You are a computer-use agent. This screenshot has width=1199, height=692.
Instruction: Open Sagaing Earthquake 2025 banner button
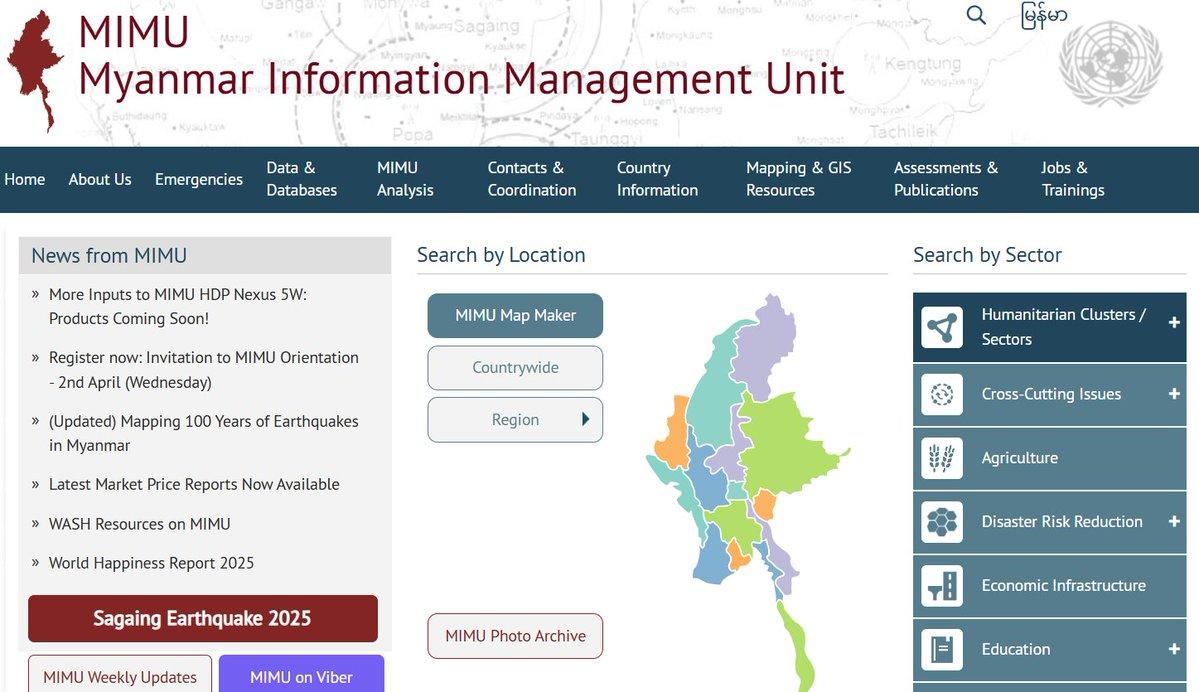coord(203,619)
